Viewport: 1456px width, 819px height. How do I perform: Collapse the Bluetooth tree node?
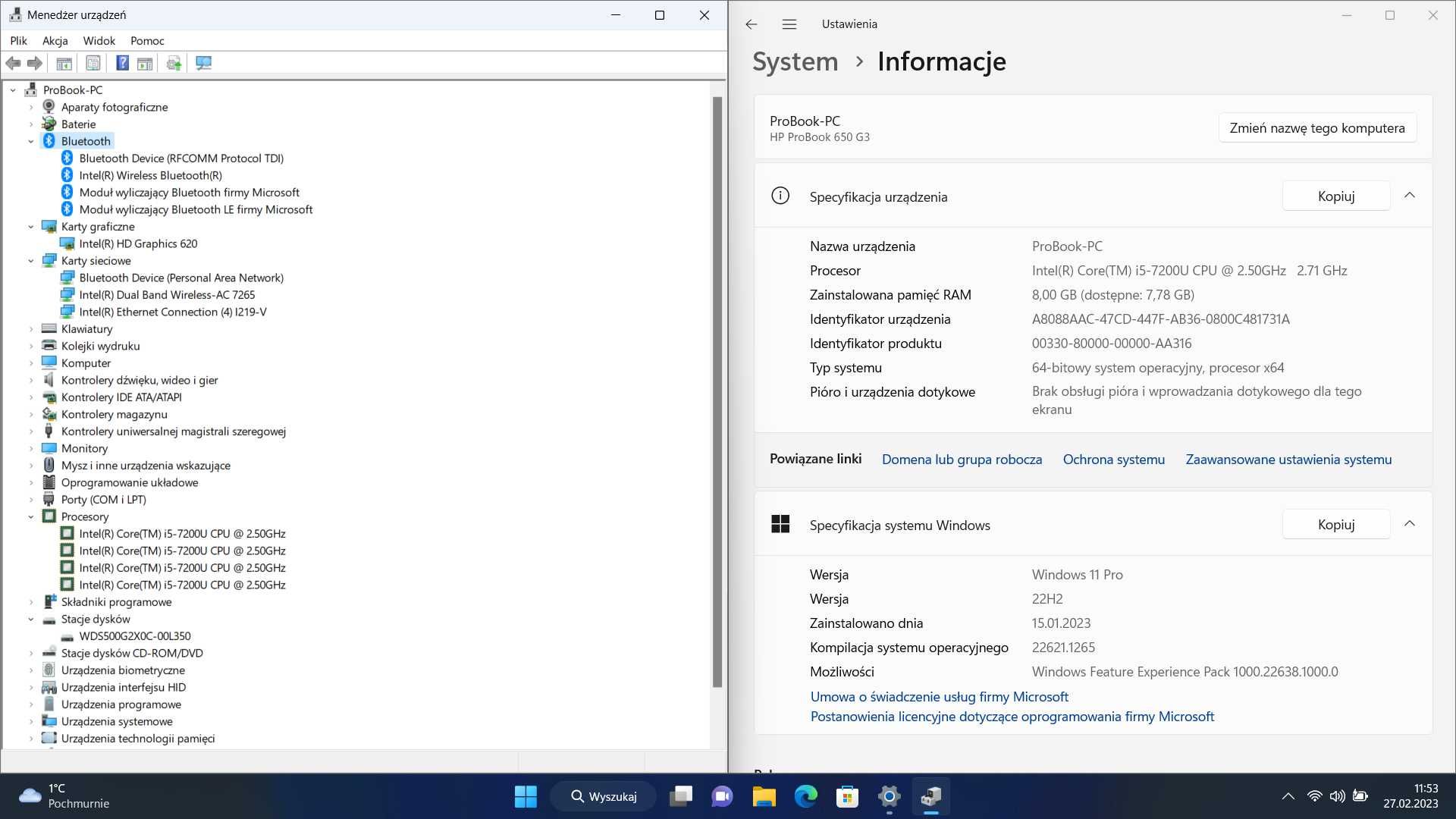coord(31,141)
